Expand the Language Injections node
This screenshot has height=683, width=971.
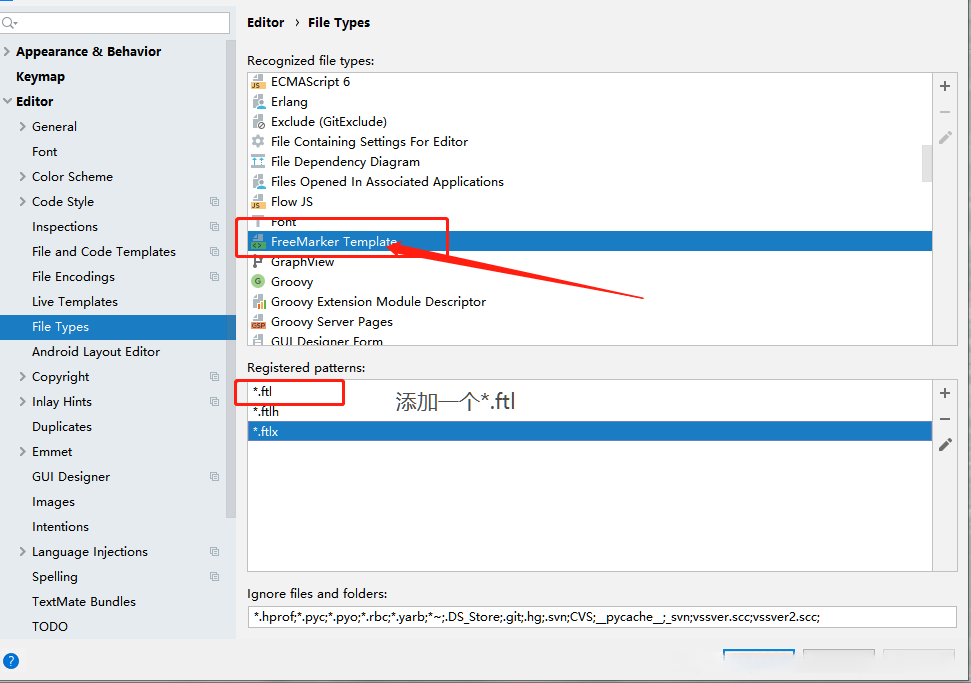pyautogui.click(x=23, y=552)
